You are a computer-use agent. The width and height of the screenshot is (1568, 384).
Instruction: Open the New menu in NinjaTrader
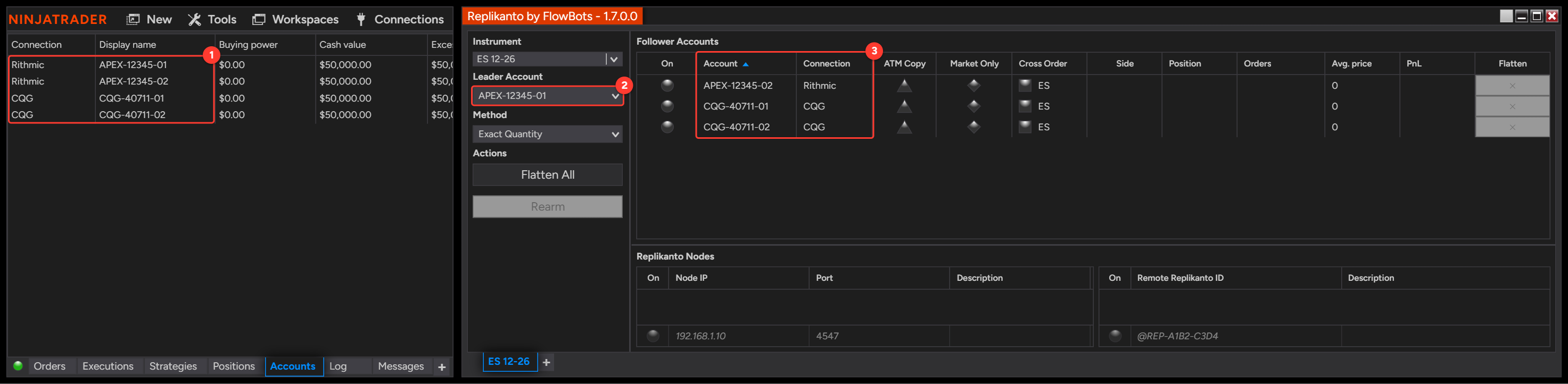pyautogui.click(x=149, y=20)
